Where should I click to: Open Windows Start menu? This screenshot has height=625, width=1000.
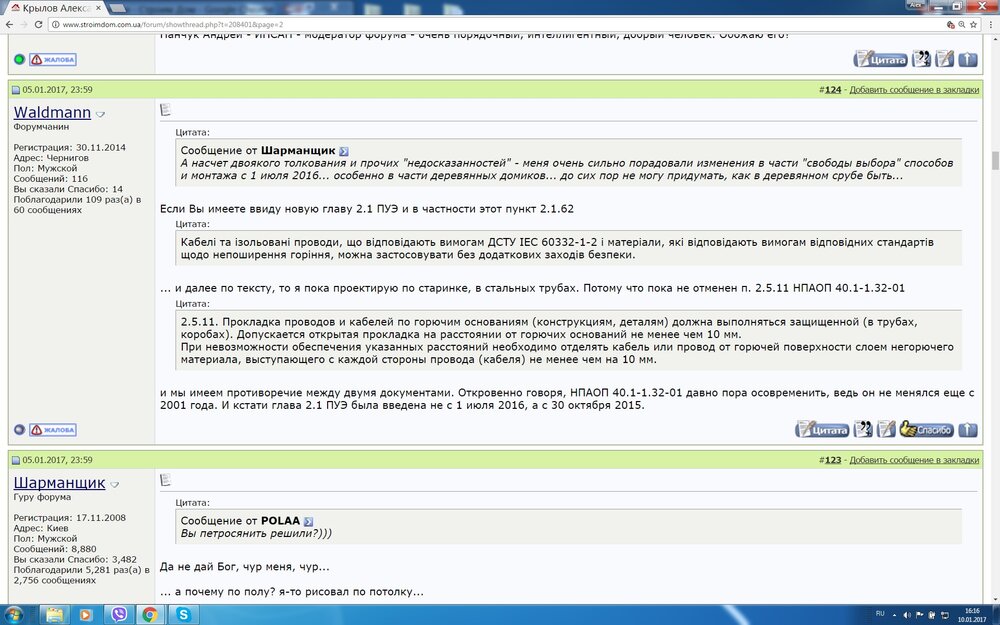pyautogui.click(x=13, y=614)
